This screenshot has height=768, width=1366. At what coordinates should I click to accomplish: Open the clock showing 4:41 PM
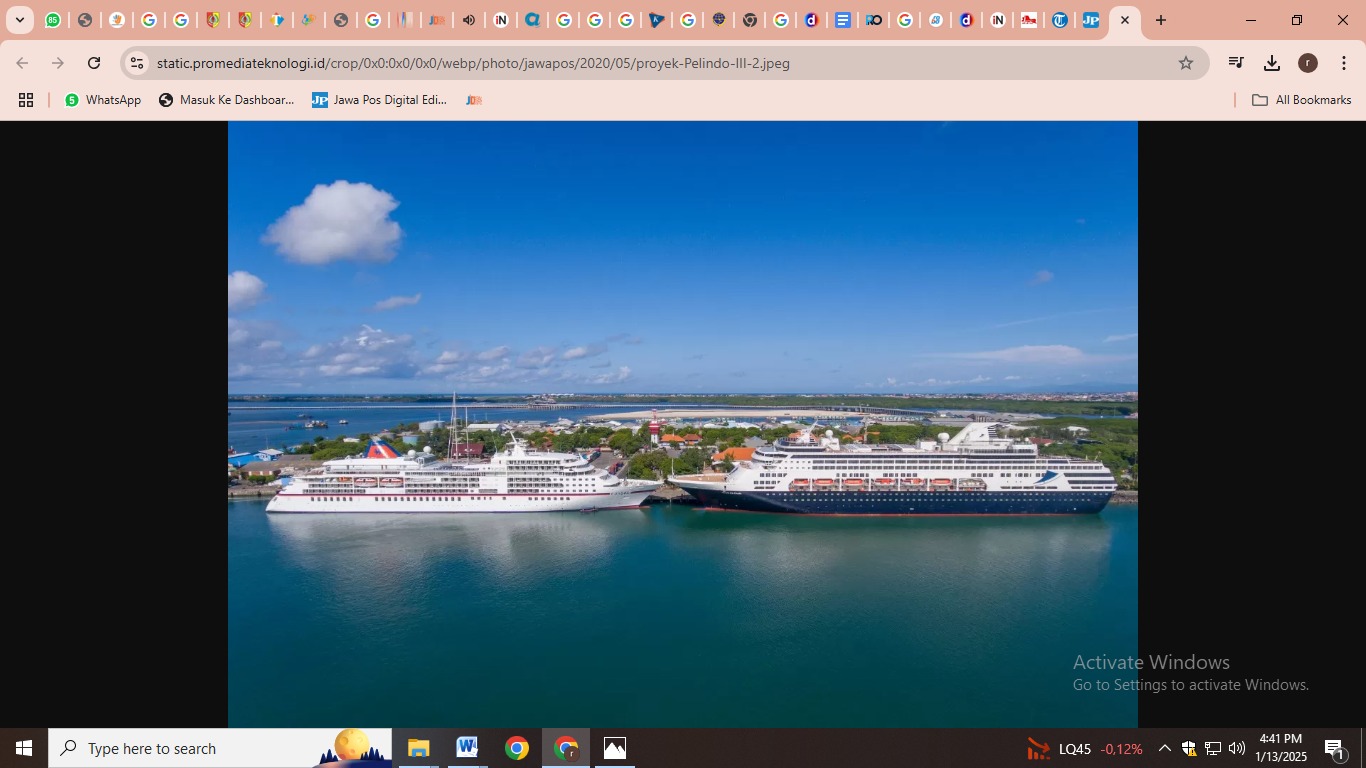coord(1280,748)
